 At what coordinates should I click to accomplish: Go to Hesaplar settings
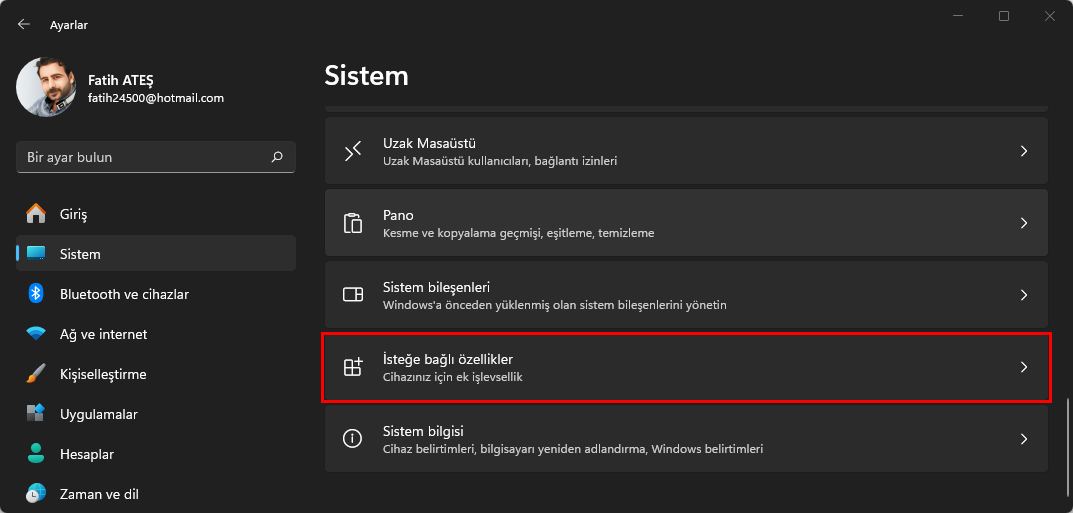coord(156,454)
